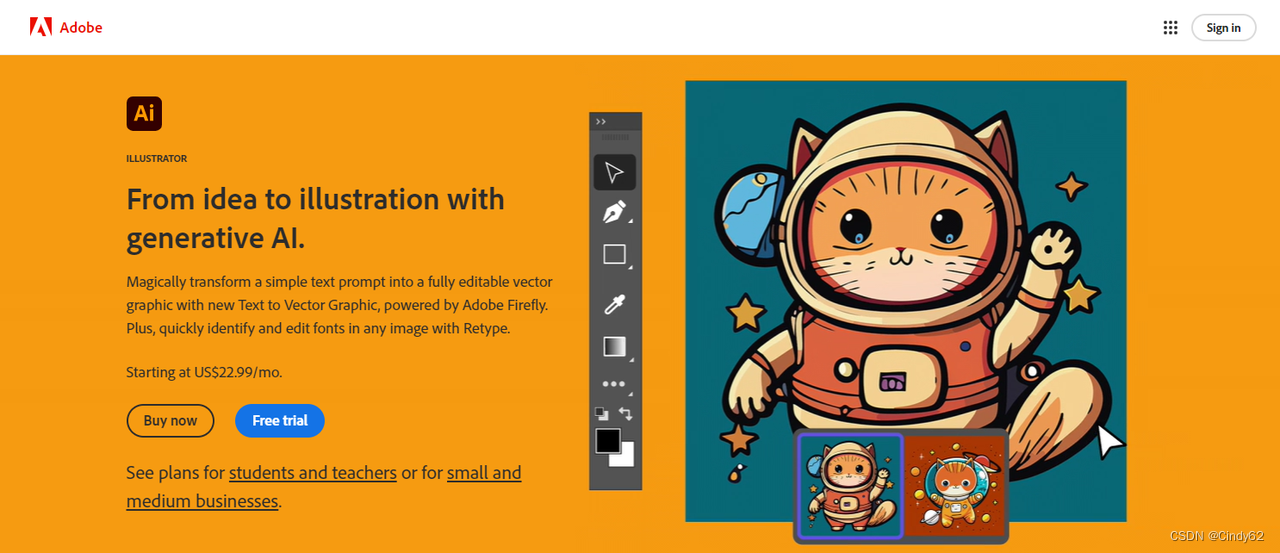Click the Adobe wordmark text
Image resolution: width=1280 pixels, height=553 pixels.
point(81,27)
